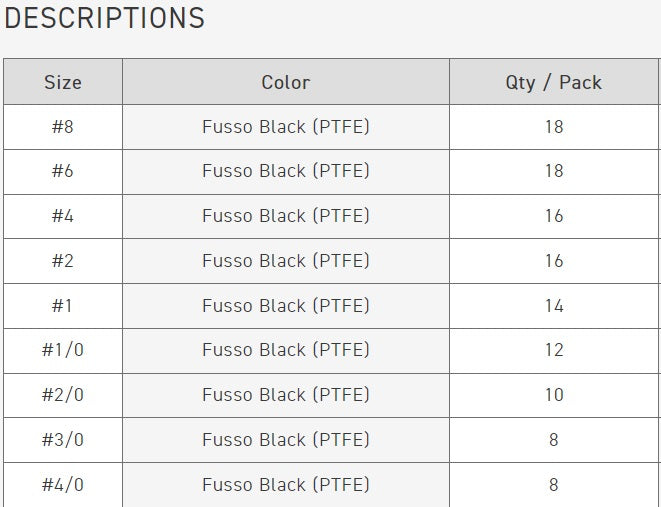Click the Color column header

point(286,82)
